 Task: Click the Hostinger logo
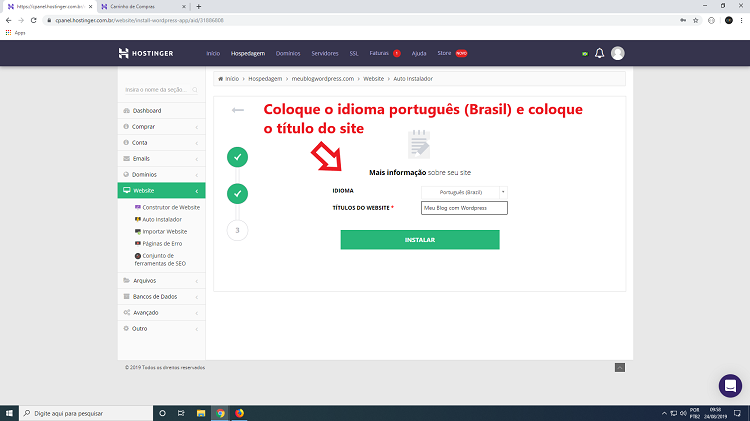[146, 53]
